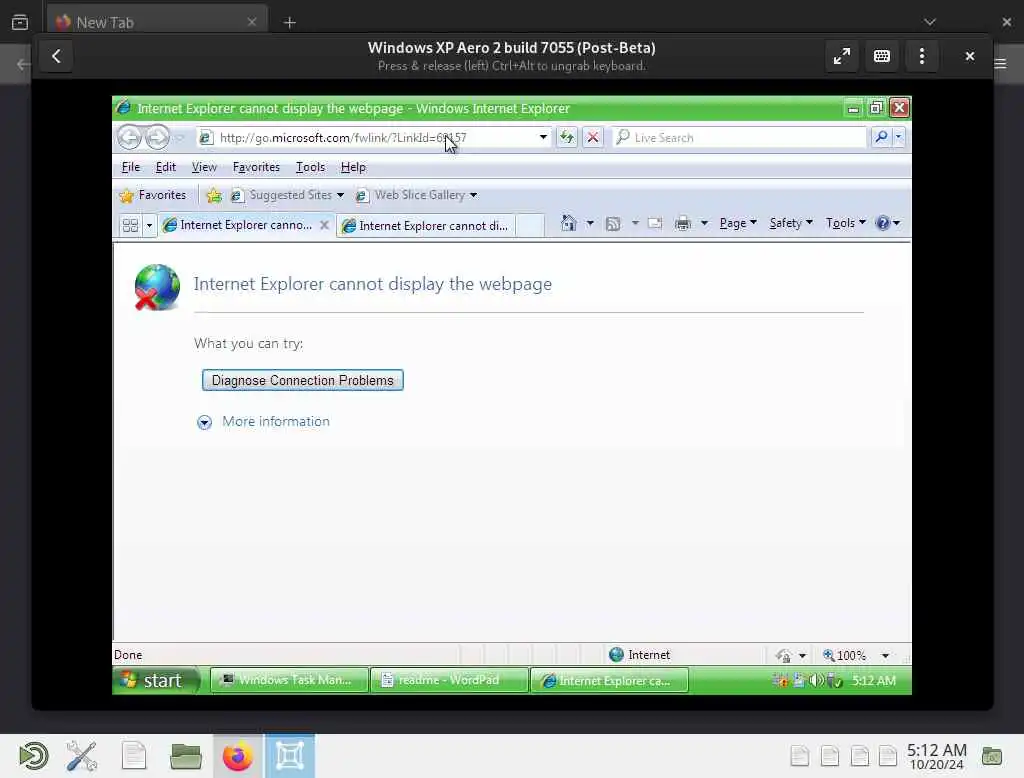Viewport: 1024px width, 778px height.
Task: Expand the search provider dropdown arrow
Action: 899,137
